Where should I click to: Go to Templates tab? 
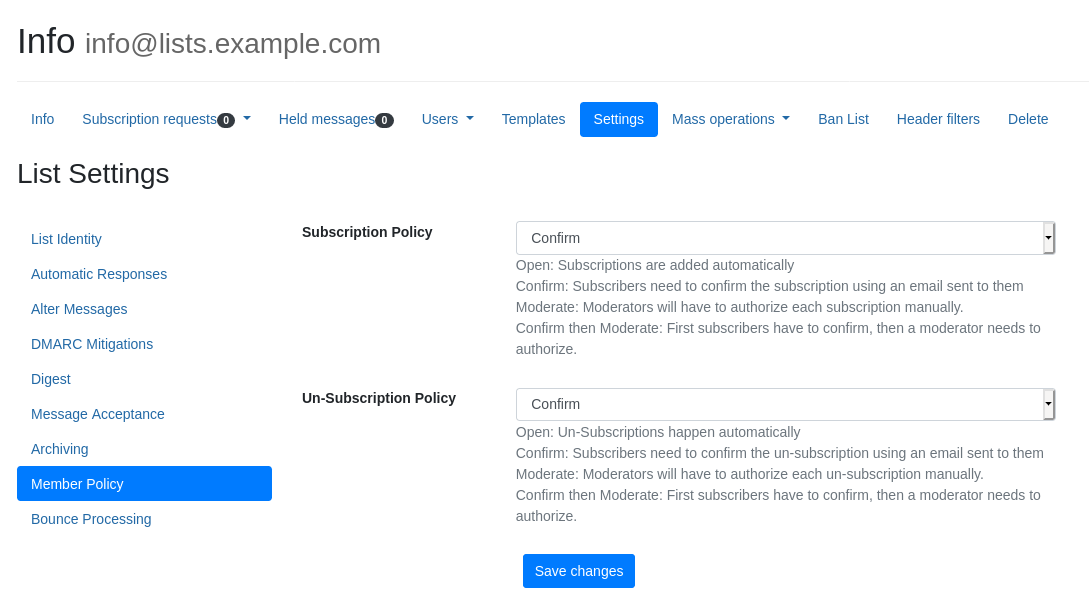(533, 119)
